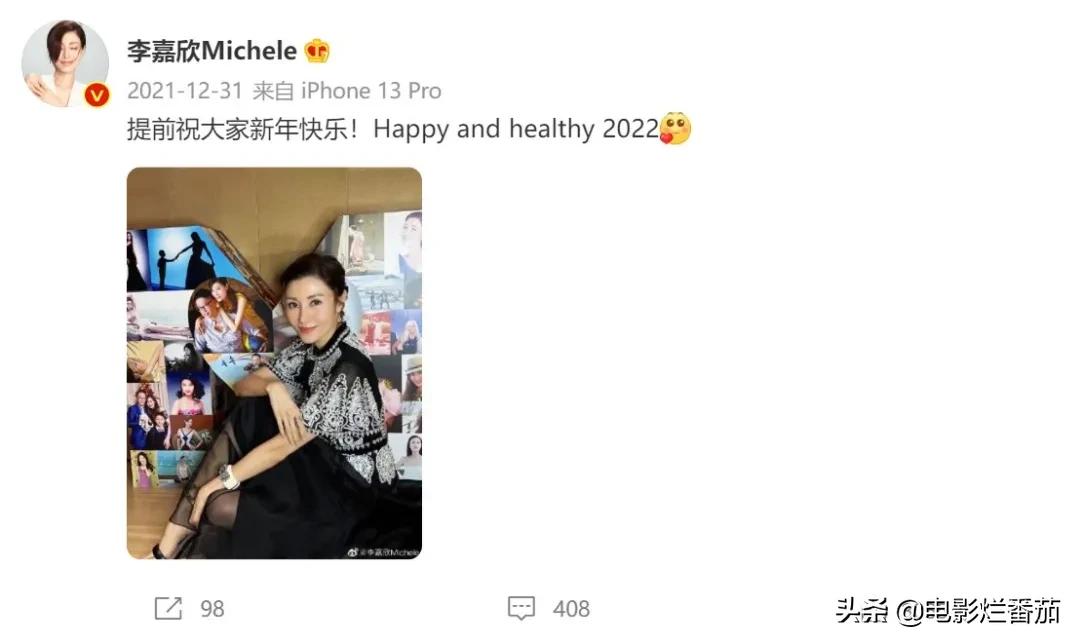Screen dimensions: 1080x644
Task: Click the wristwatch in the photo
Action: [x=228, y=477]
